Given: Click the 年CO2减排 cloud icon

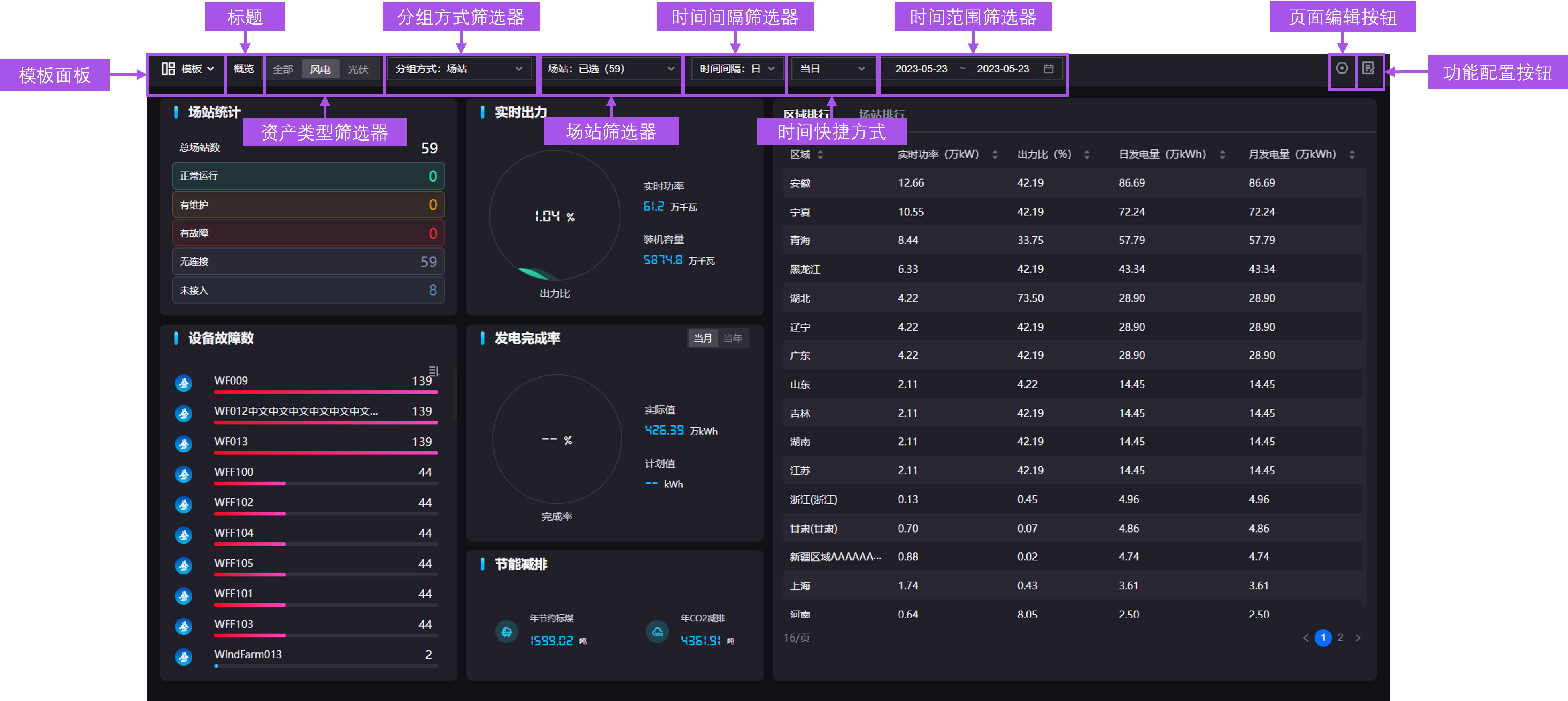Looking at the screenshot, I should click(657, 632).
